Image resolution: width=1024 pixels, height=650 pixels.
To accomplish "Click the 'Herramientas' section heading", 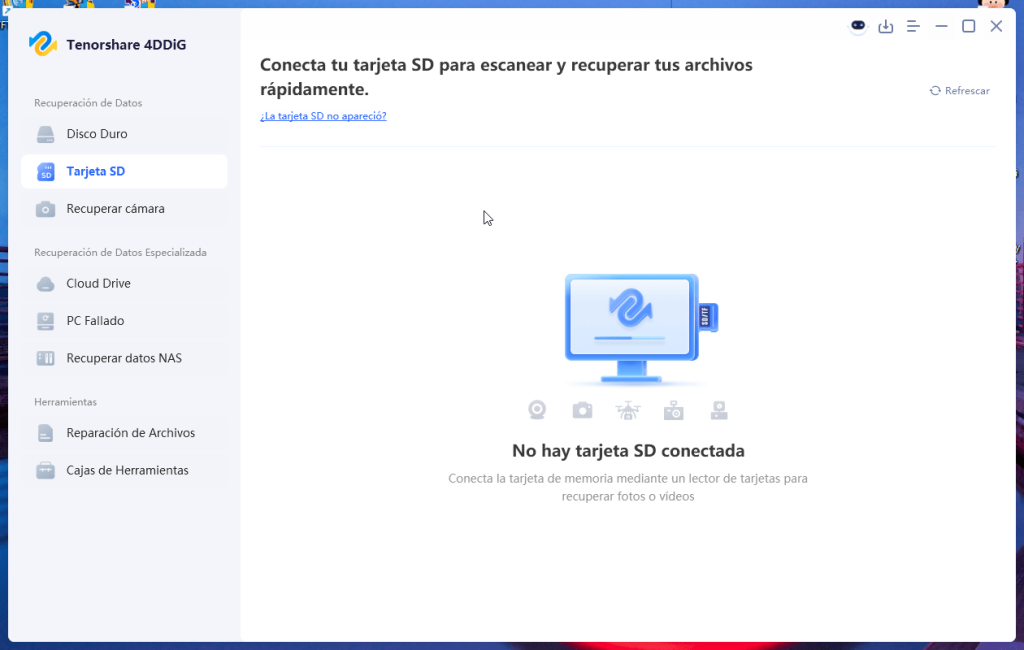I will tap(65, 402).
